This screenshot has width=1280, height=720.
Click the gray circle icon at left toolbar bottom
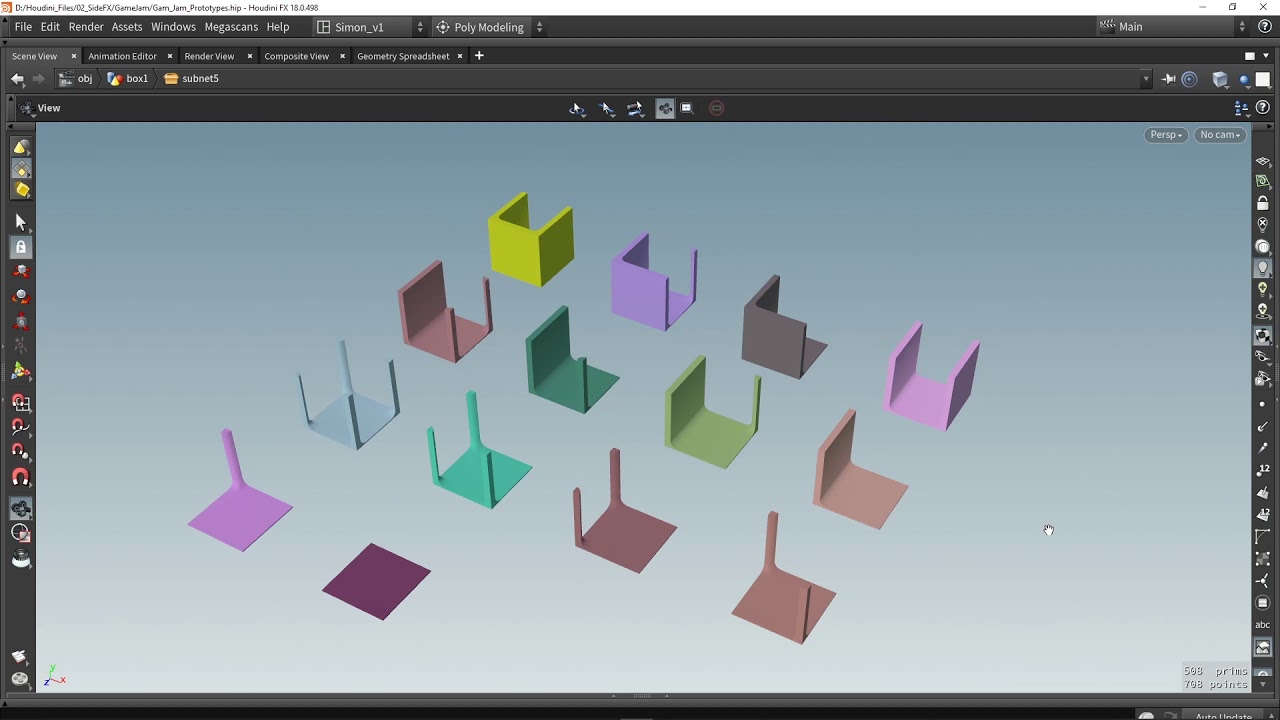[x=19, y=678]
